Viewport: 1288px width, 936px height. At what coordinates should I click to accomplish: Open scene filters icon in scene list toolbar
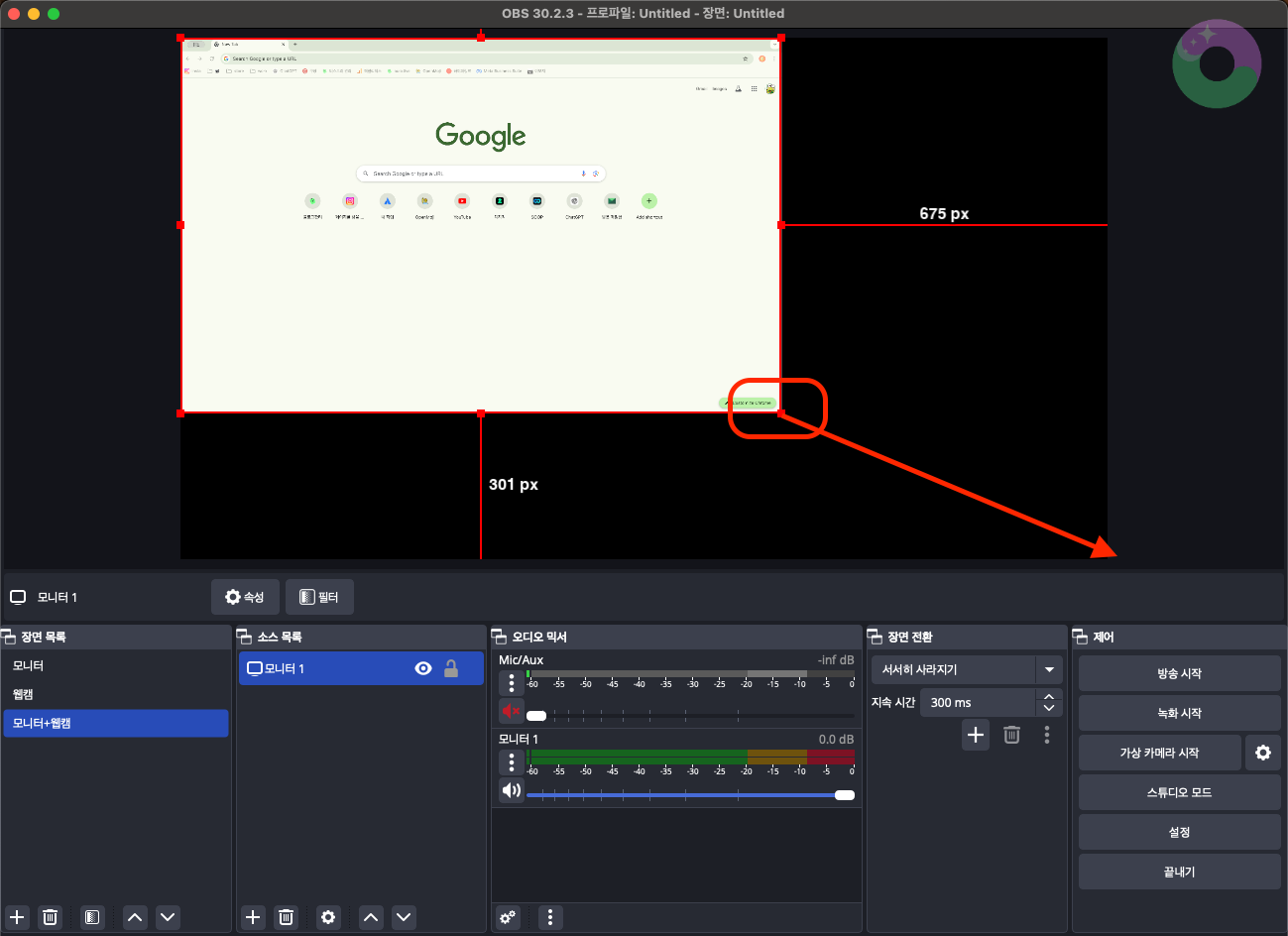[x=91, y=917]
